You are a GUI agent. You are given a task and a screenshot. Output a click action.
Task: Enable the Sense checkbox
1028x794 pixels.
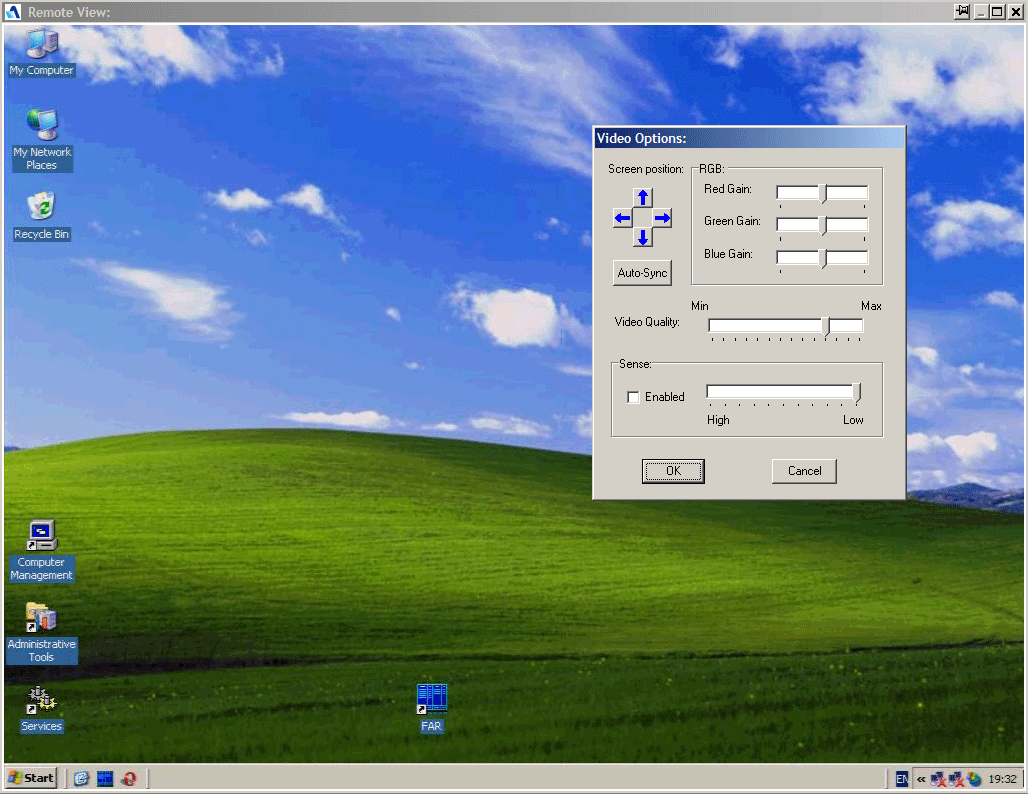pyautogui.click(x=633, y=397)
